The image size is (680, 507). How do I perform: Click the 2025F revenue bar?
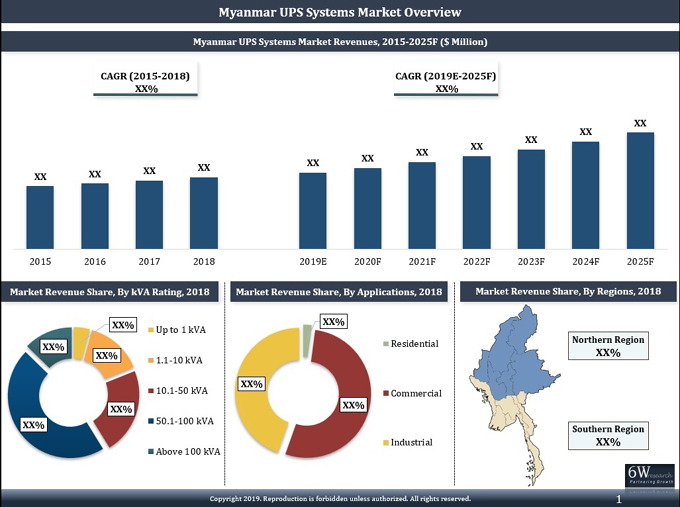640,190
